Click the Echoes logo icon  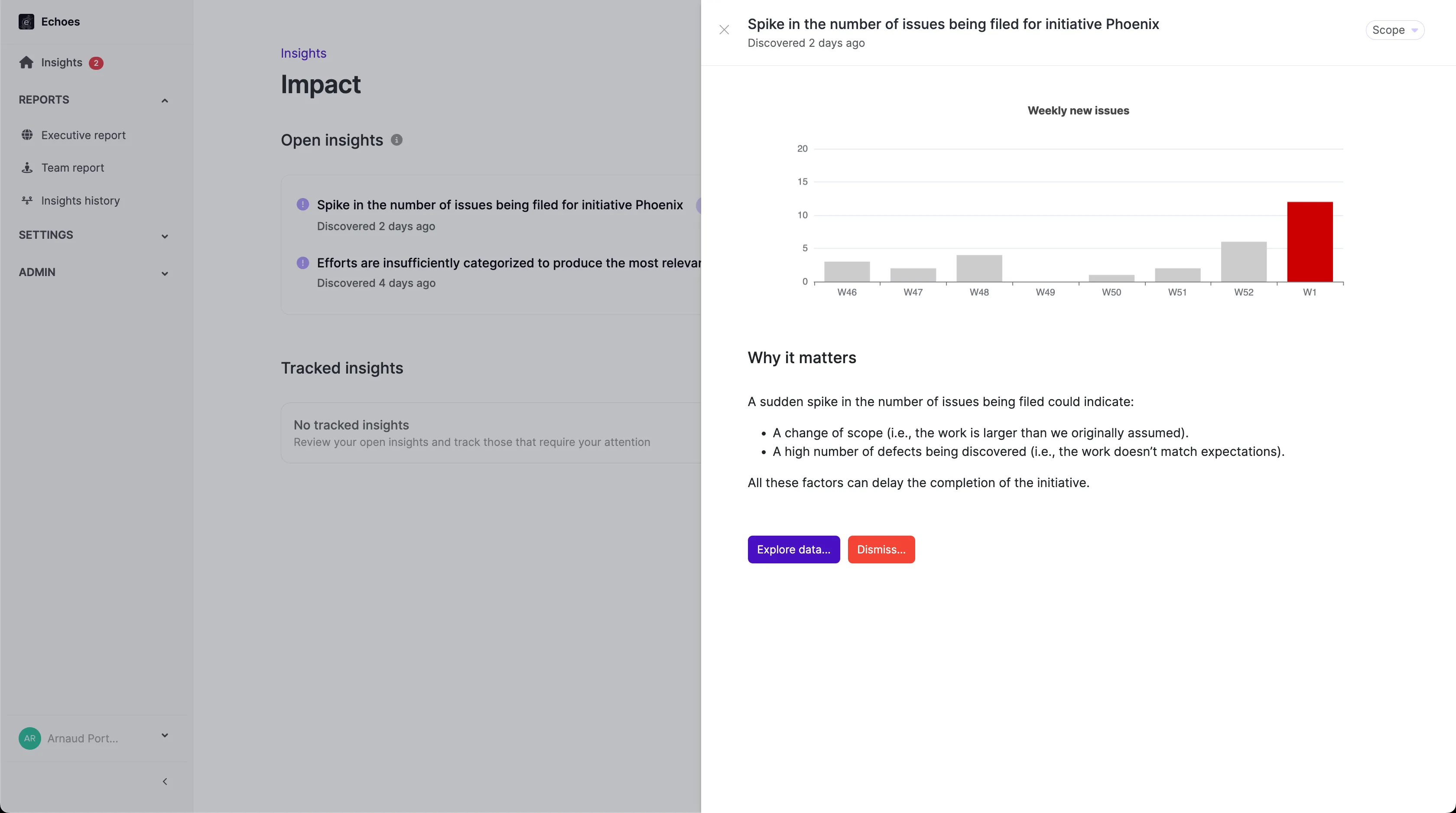point(26,22)
